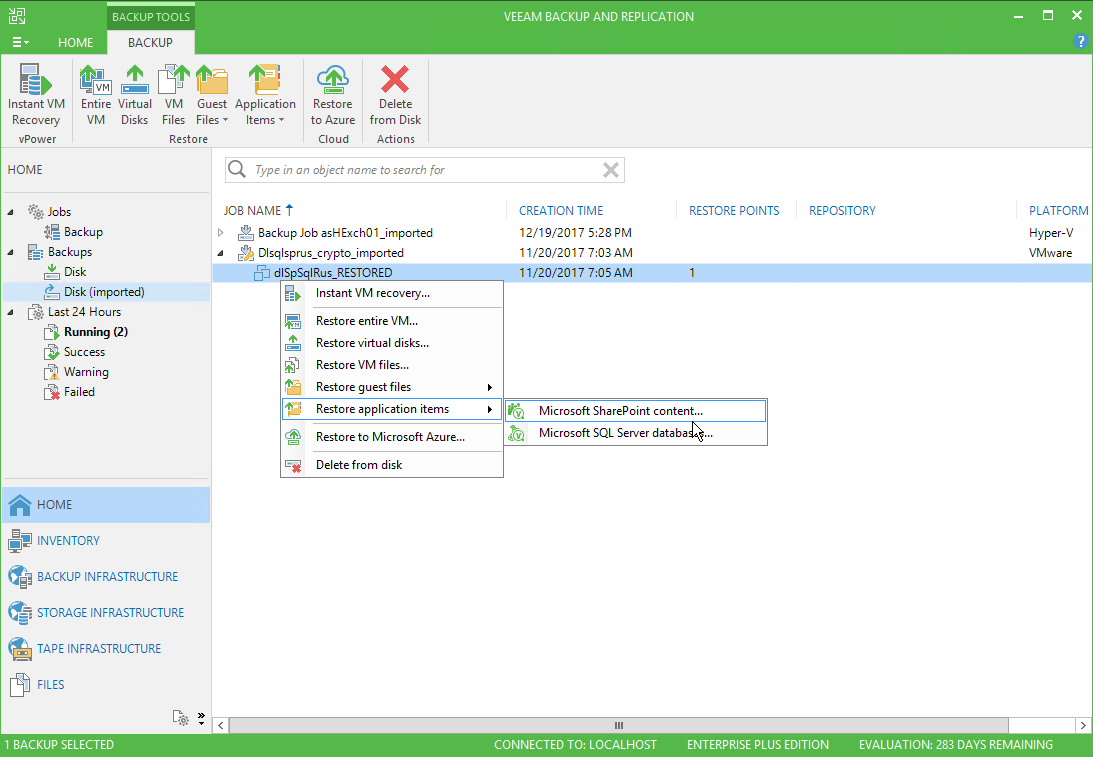This screenshot has height=757, width=1093.
Task: Sort by JOB NAME column header
Action: (x=259, y=211)
